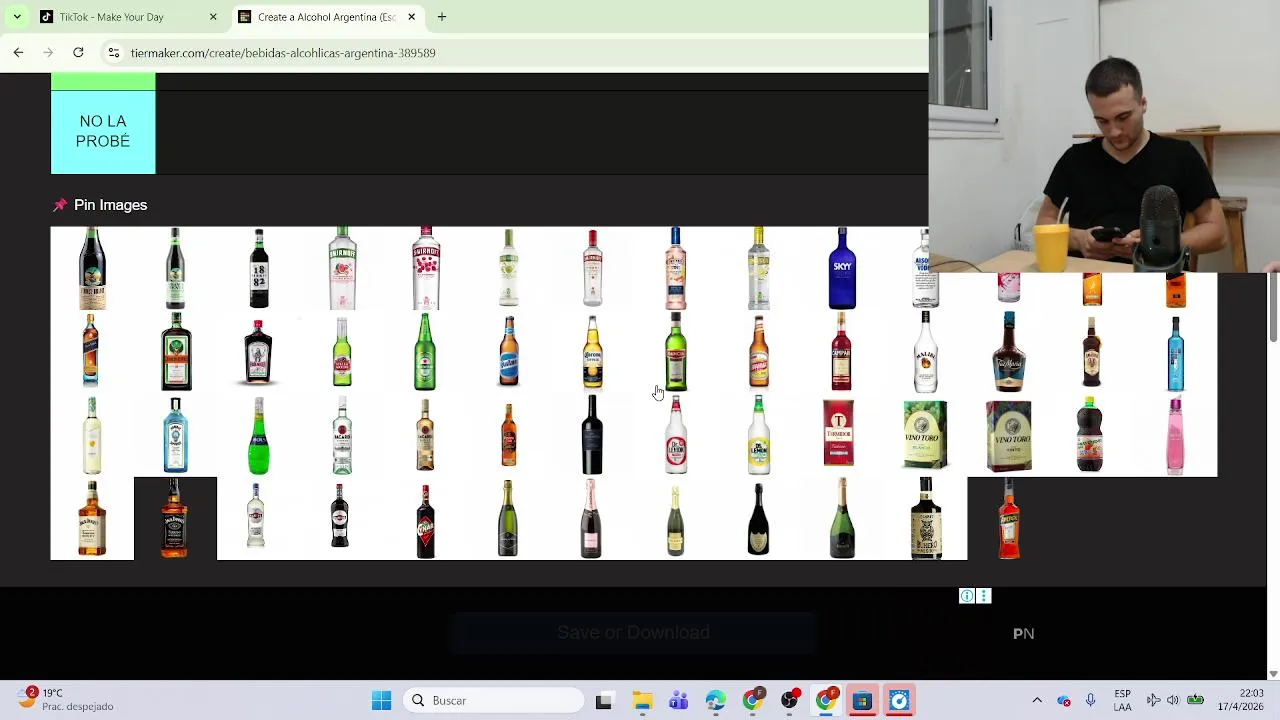Screen dimensions: 1280x720
Task: Open site information icon beside the URL
Action: (114, 52)
